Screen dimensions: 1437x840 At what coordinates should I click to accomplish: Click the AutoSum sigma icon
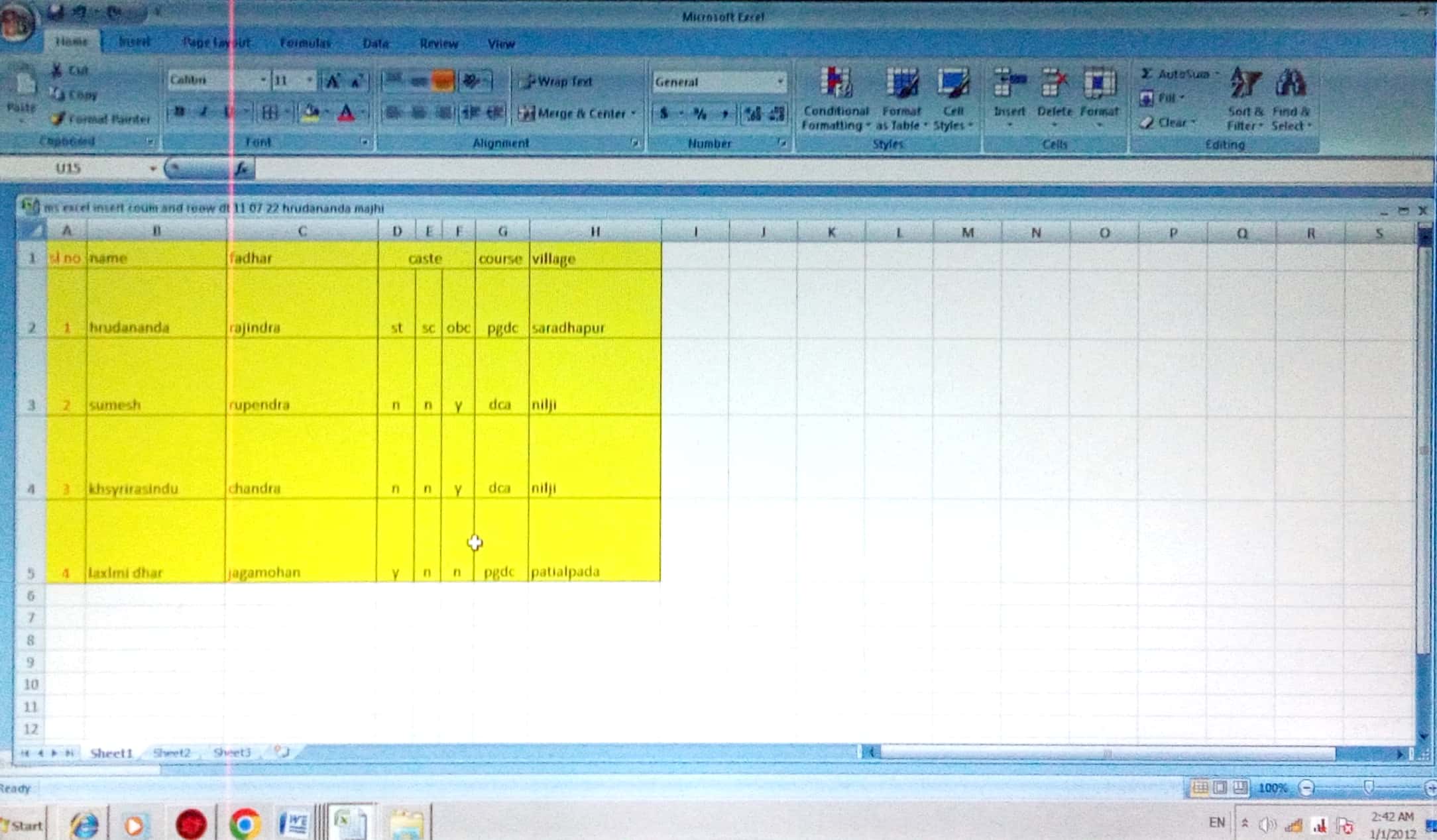click(1147, 74)
